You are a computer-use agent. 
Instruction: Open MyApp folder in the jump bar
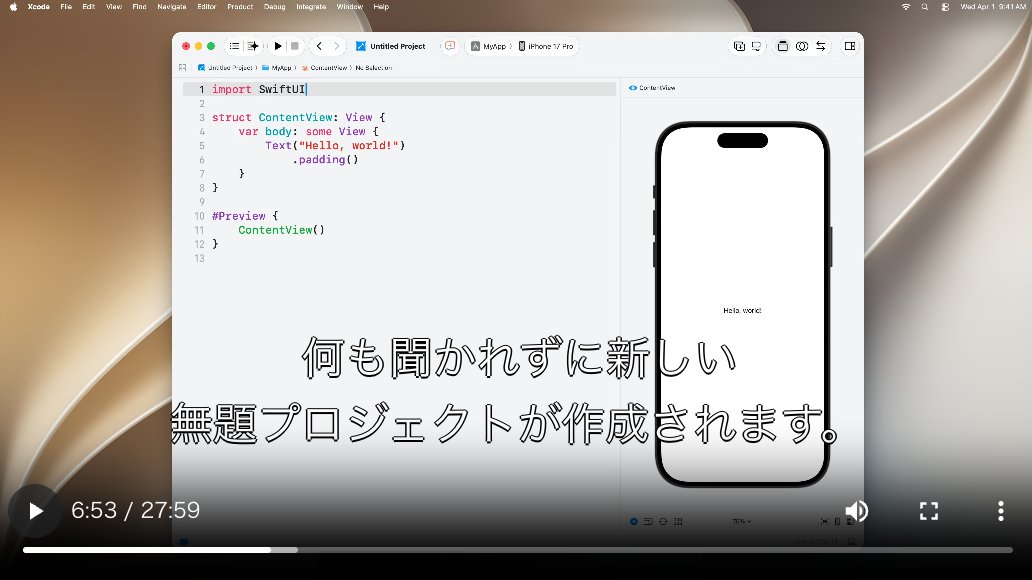[x=277, y=68]
